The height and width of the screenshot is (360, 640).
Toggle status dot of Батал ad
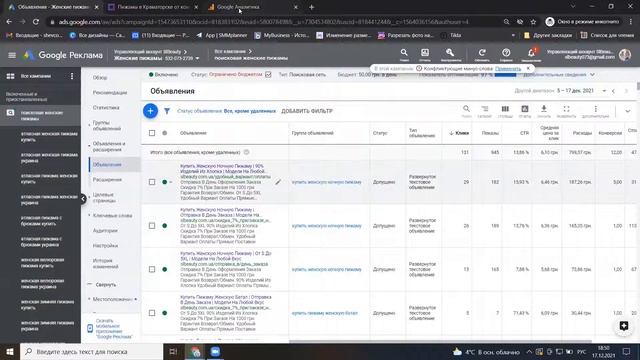pos(165,313)
